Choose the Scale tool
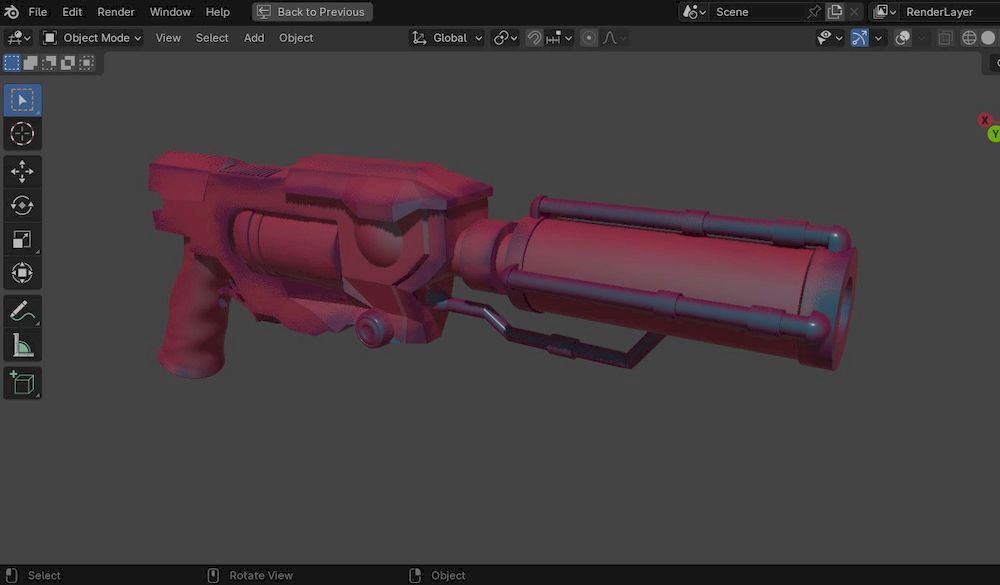1000x585 pixels. click(x=22, y=240)
